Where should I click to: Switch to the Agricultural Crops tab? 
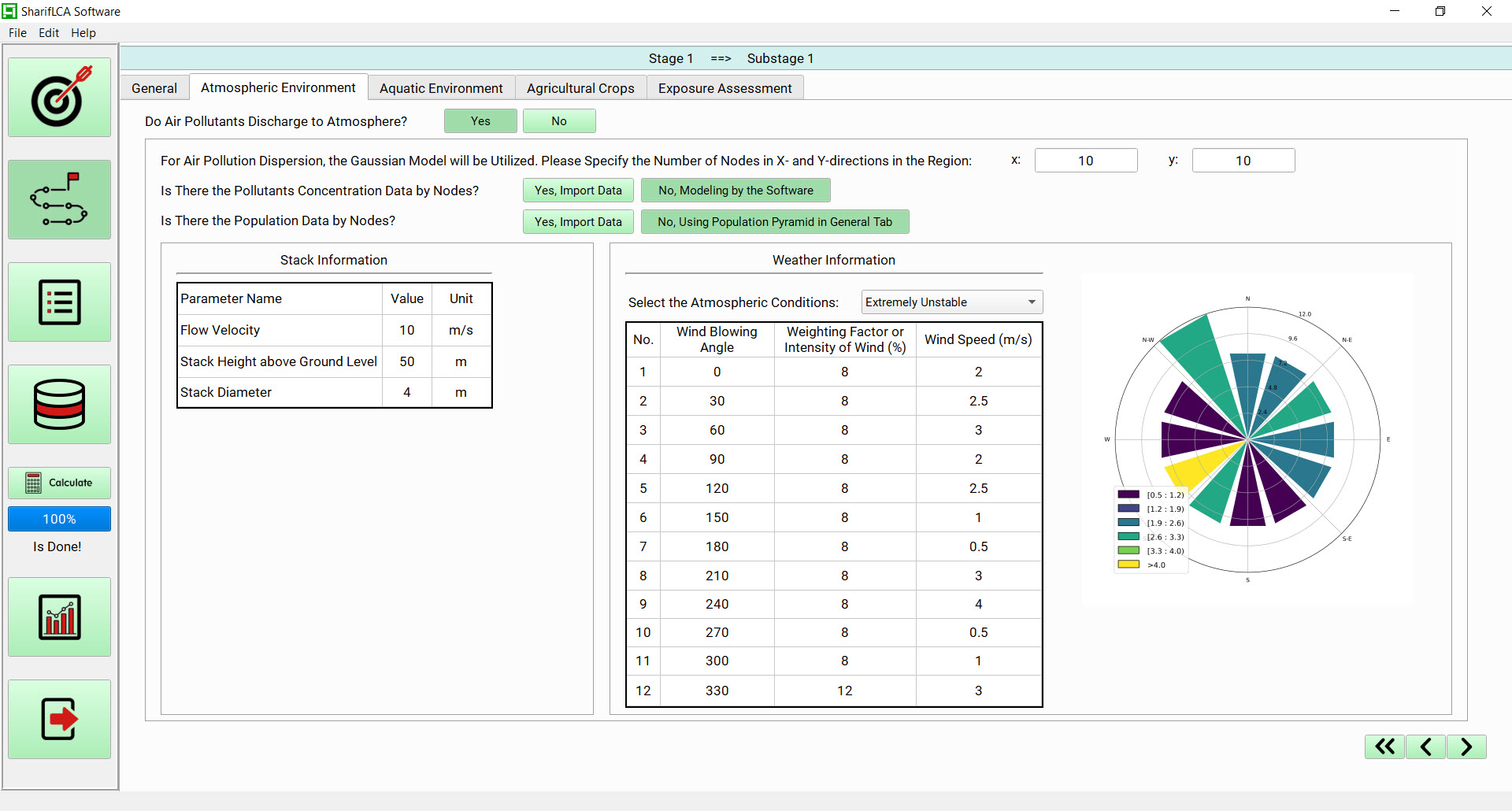pos(580,88)
